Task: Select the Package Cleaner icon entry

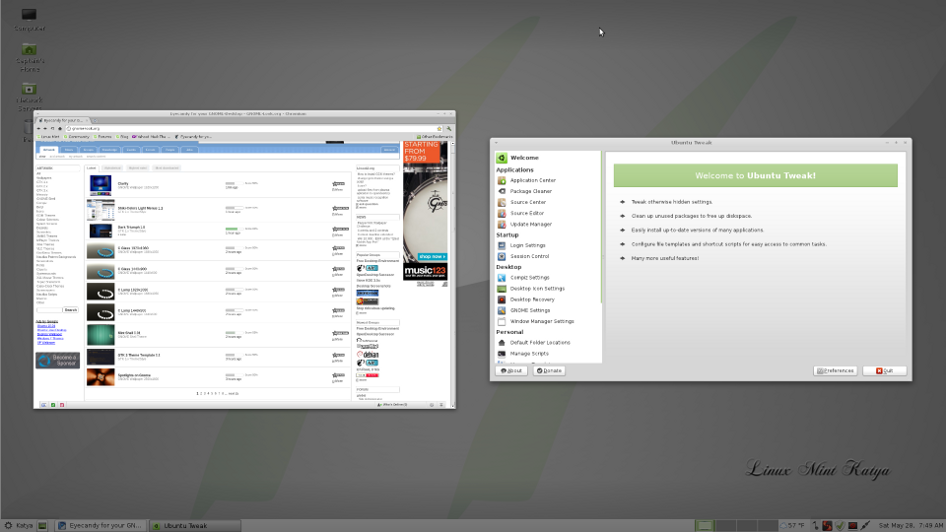Action: [x=501, y=191]
